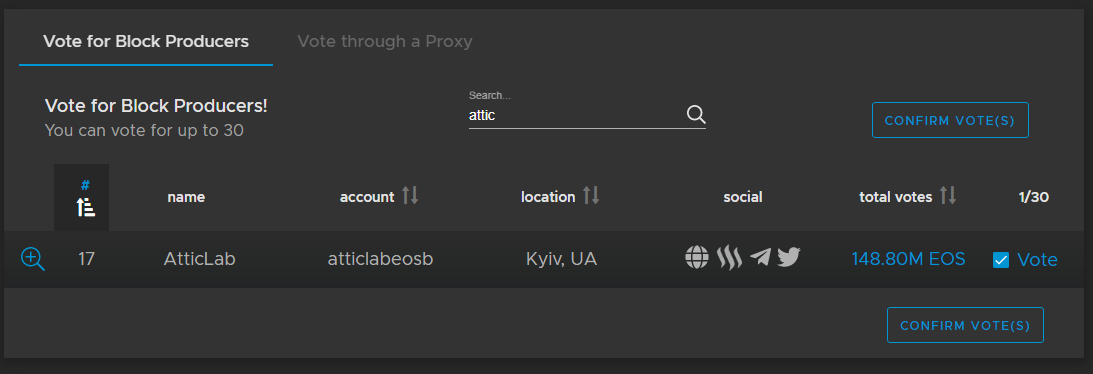Open AtticLab's Telegram icon
The image size is (1093, 374).
coord(760,258)
